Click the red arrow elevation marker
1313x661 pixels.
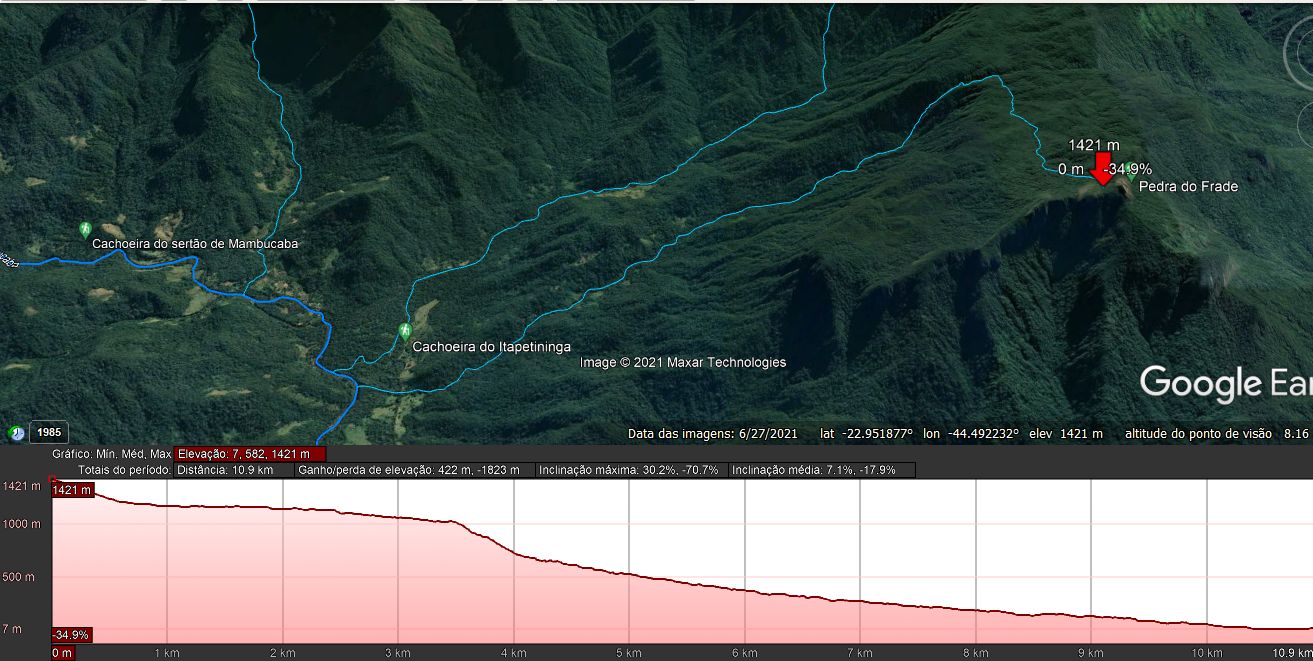point(1101,169)
